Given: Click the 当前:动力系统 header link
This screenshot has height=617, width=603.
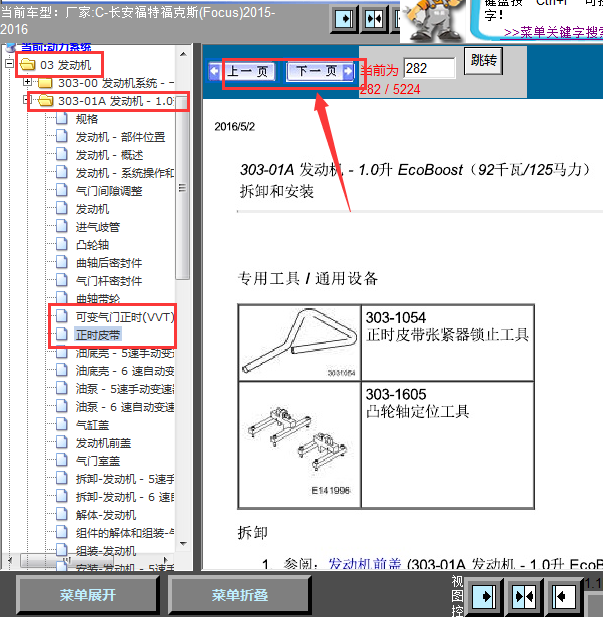Looking at the screenshot, I should coord(56,47).
